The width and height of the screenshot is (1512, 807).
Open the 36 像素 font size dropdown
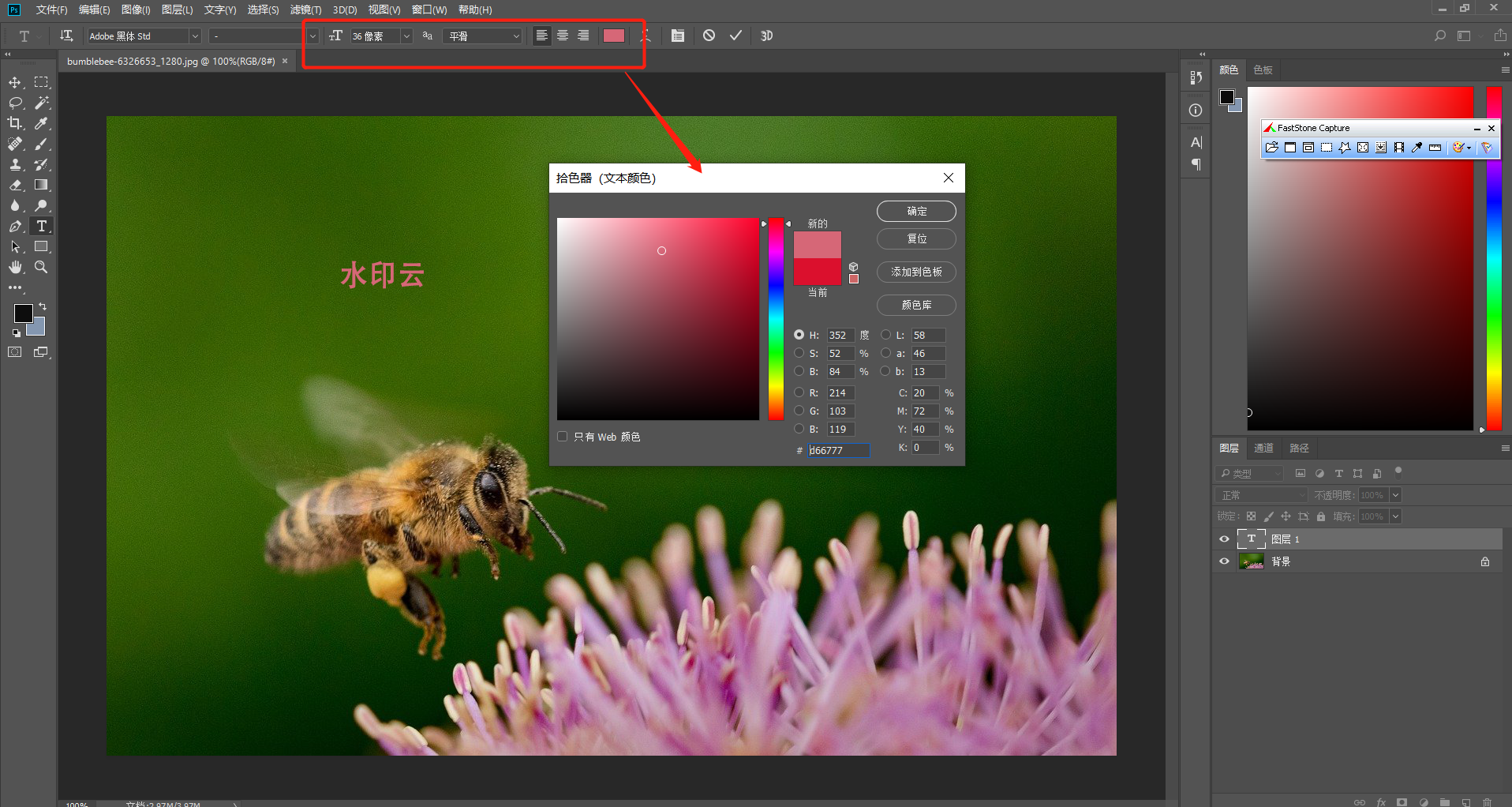click(406, 36)
